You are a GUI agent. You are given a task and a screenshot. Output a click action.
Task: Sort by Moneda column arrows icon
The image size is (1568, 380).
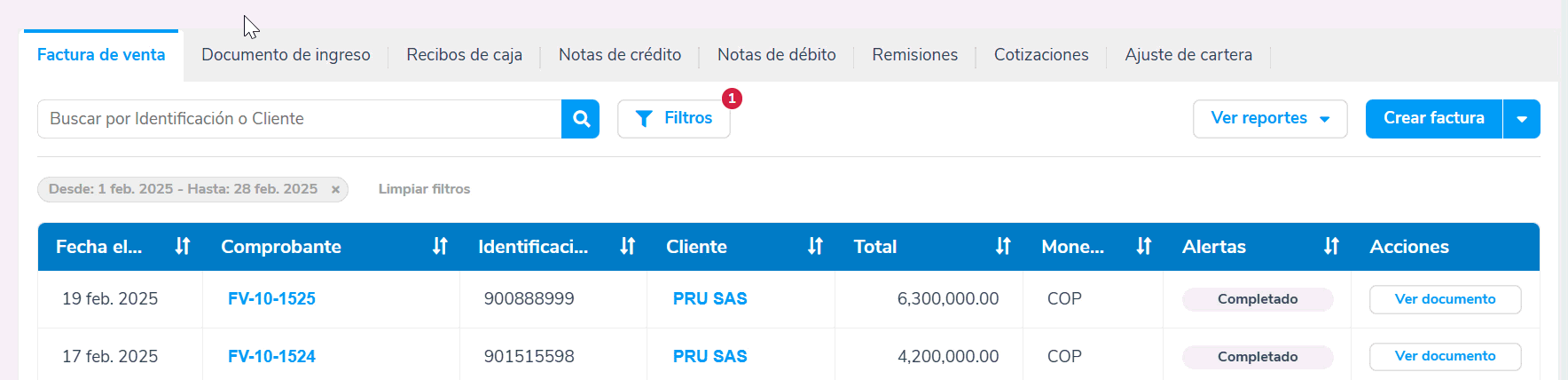pos(1144,246)
